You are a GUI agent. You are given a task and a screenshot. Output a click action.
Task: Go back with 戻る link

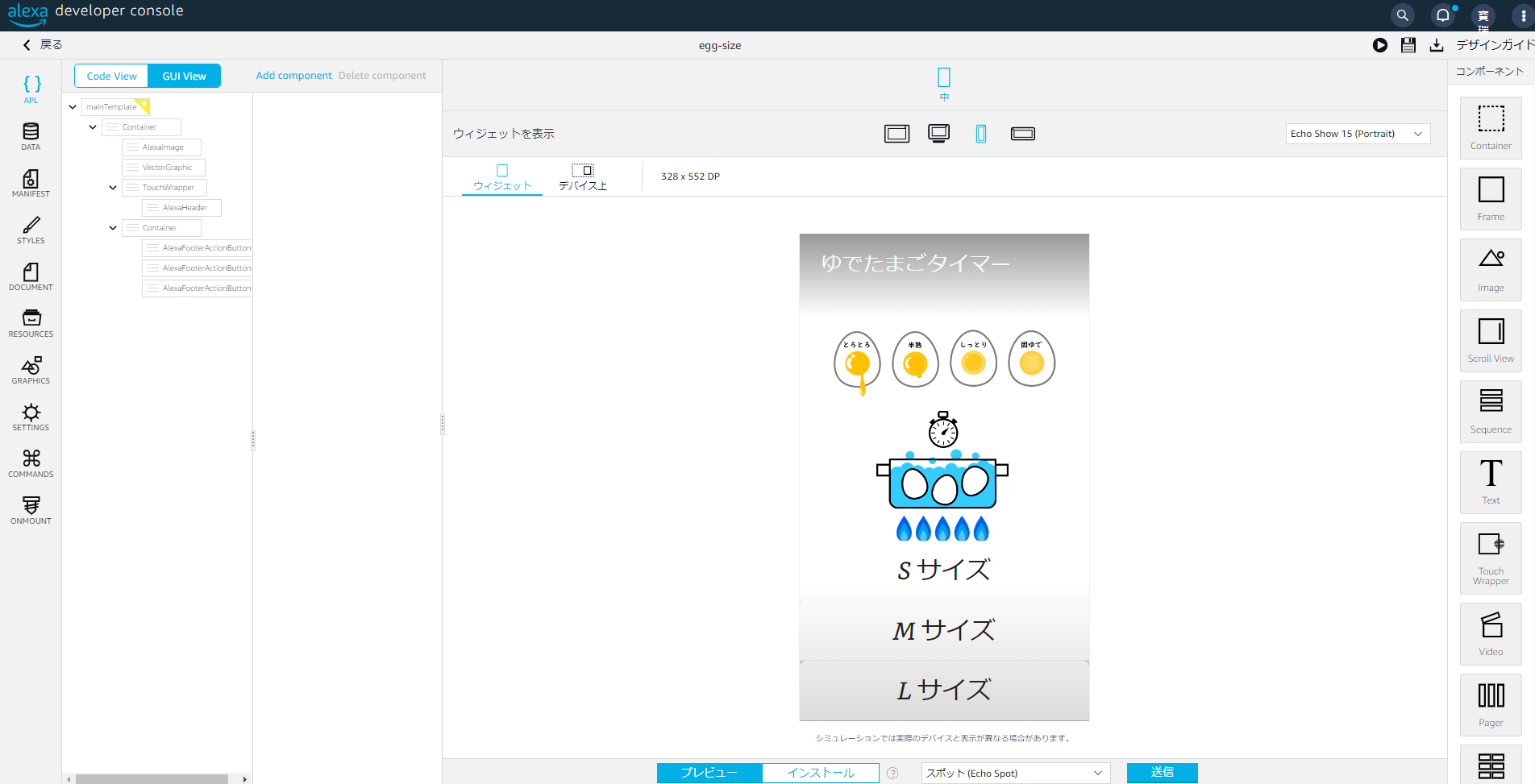coord(43,44)
